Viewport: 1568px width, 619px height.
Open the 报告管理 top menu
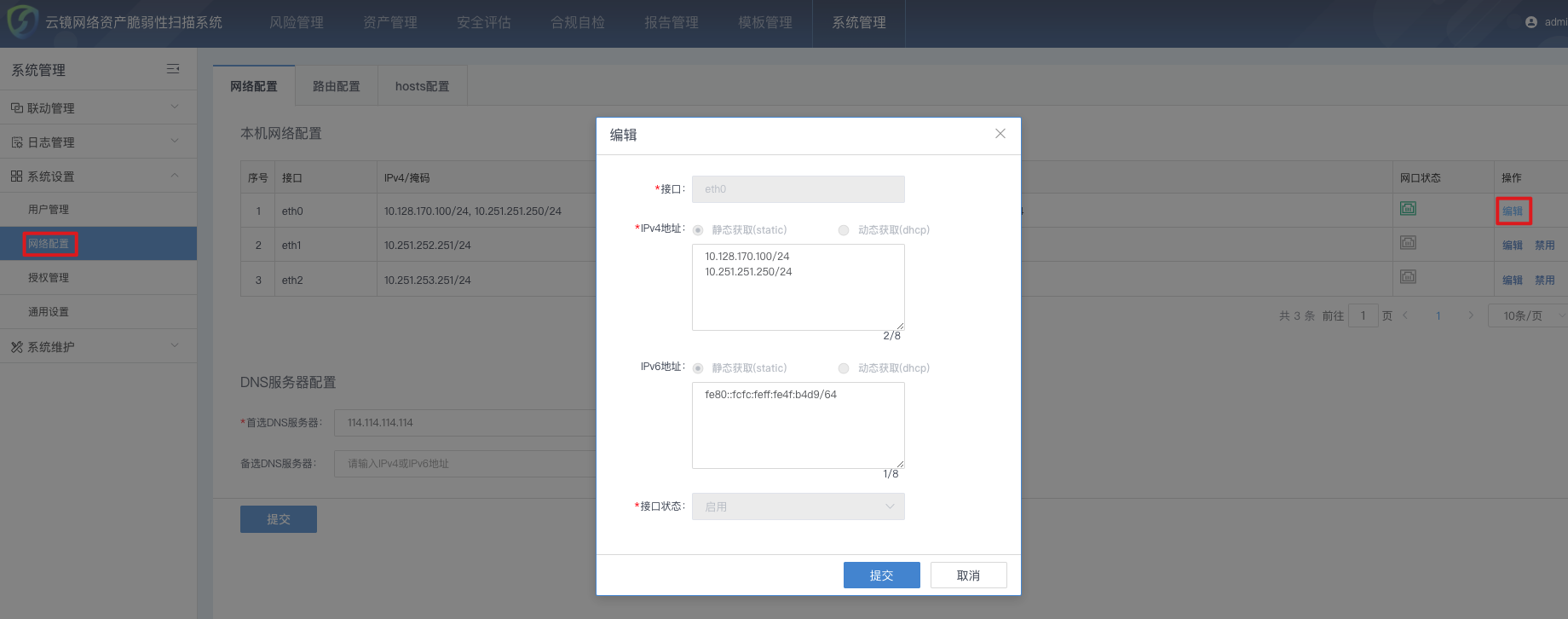coord(672,23)
